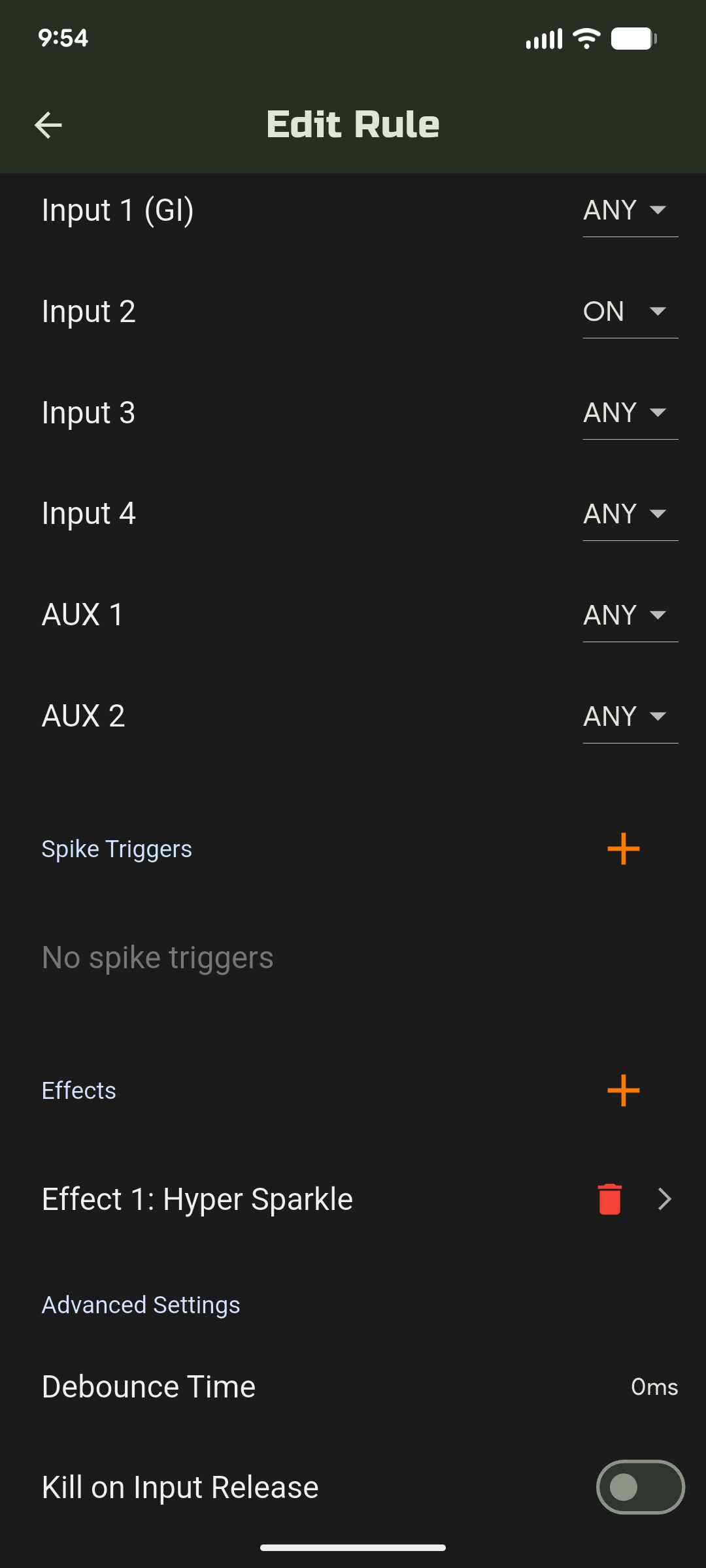Tap the Advanced Settings section header

(141, 1305)
